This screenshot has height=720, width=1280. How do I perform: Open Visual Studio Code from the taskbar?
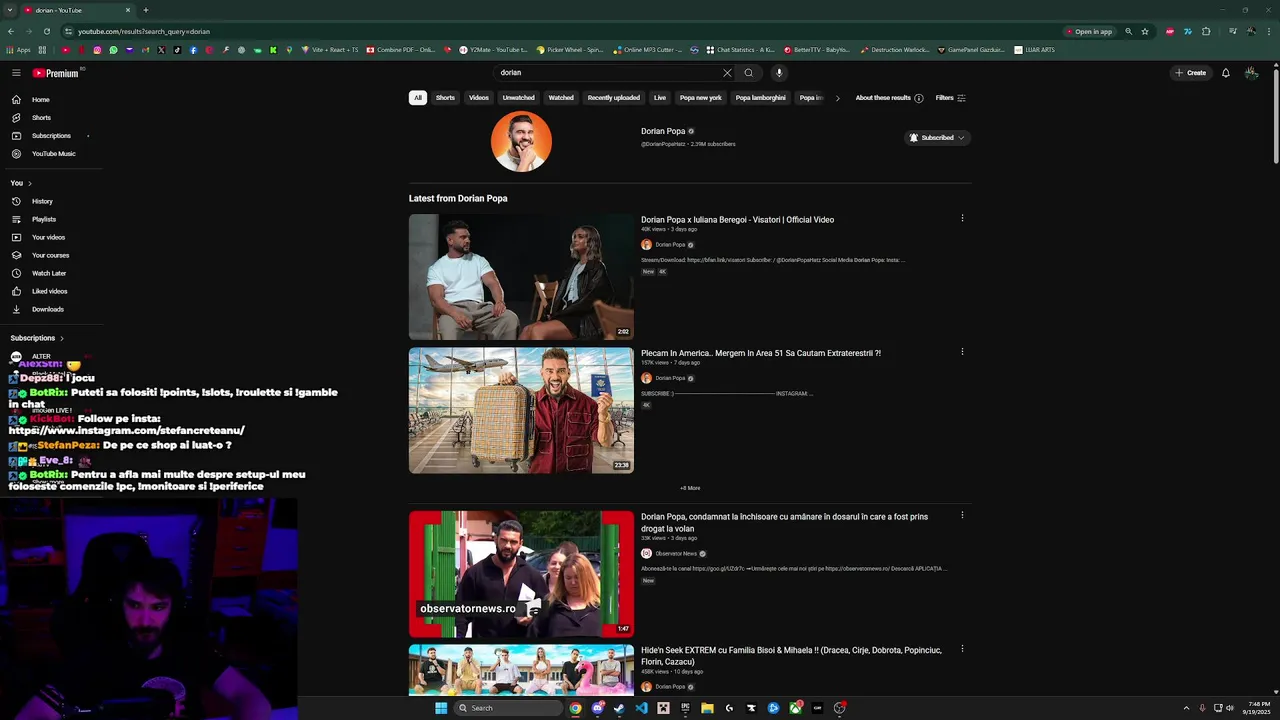click(x=641, y=708)
